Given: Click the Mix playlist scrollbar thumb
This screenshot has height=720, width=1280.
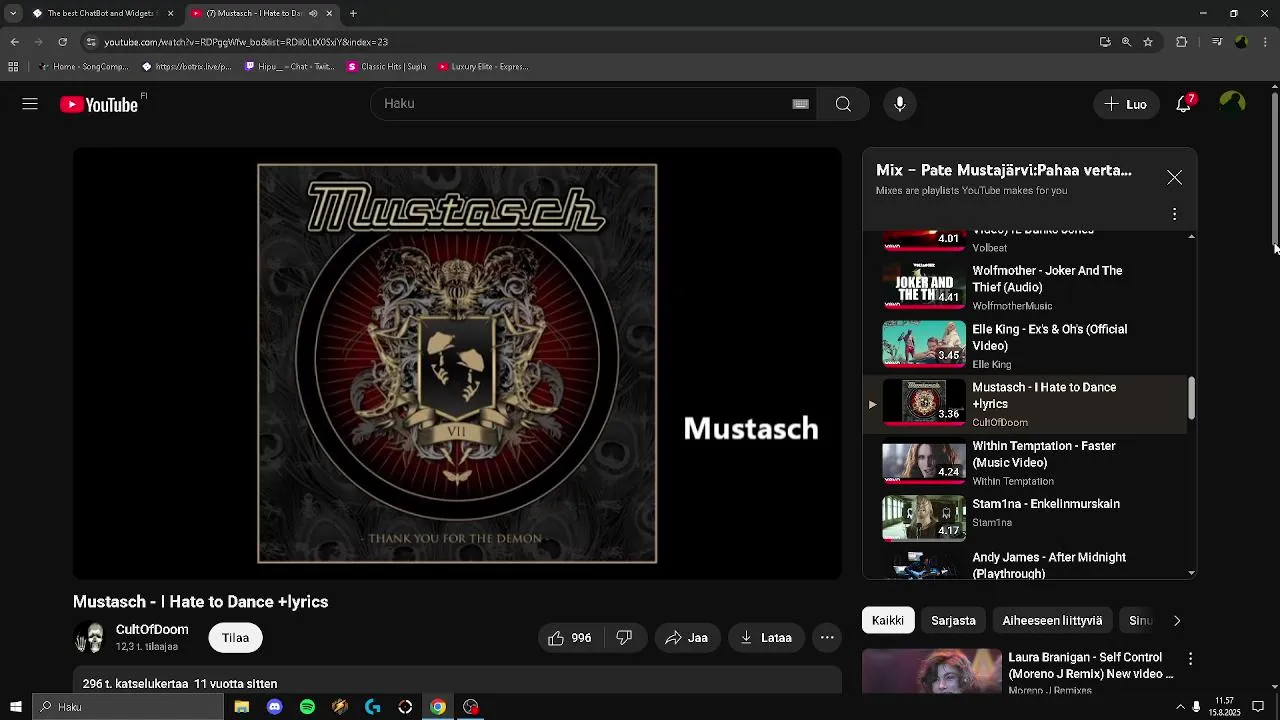Looking at the screenshot, I should click(x=1191, y=398).
